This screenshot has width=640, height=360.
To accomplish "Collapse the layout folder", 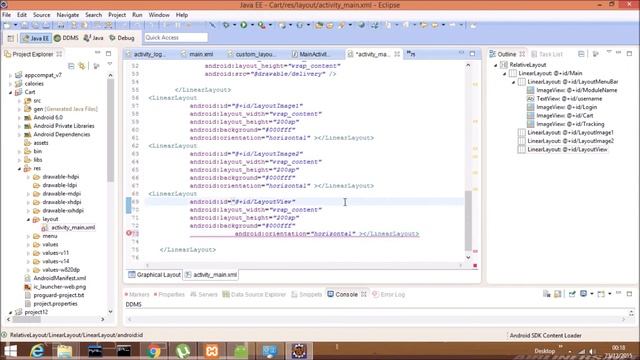I will point(28,220).
